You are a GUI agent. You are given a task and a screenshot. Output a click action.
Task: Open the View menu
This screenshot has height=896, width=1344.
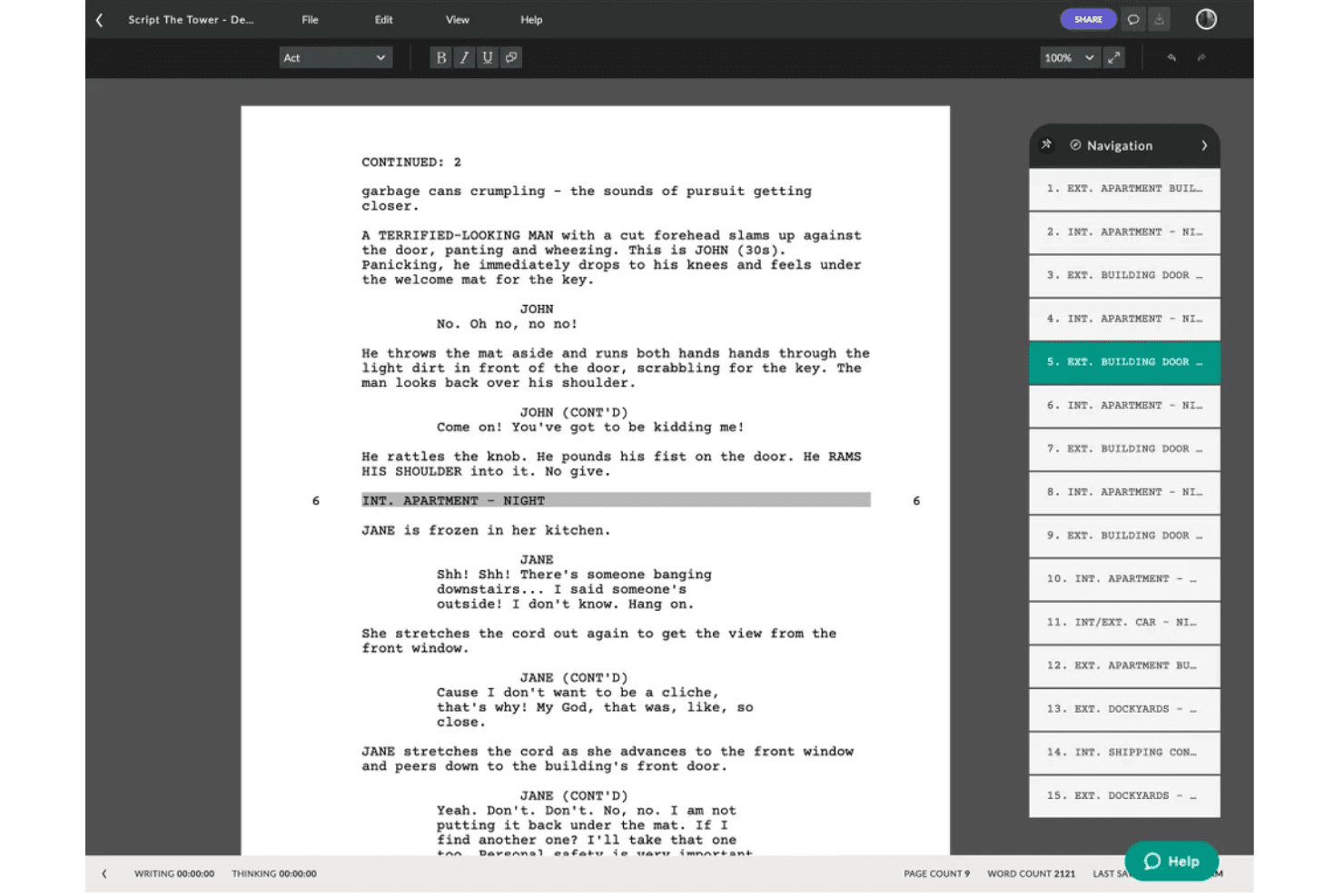458,19
